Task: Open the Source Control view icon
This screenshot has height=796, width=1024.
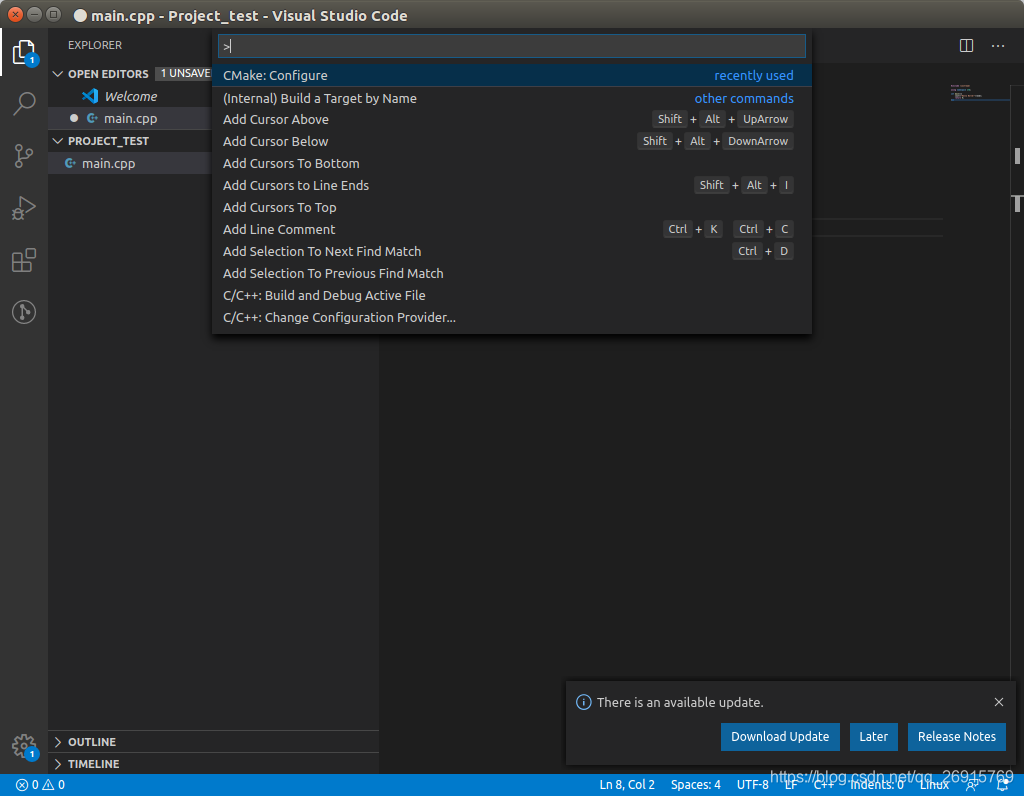Action: coord(24,156)
